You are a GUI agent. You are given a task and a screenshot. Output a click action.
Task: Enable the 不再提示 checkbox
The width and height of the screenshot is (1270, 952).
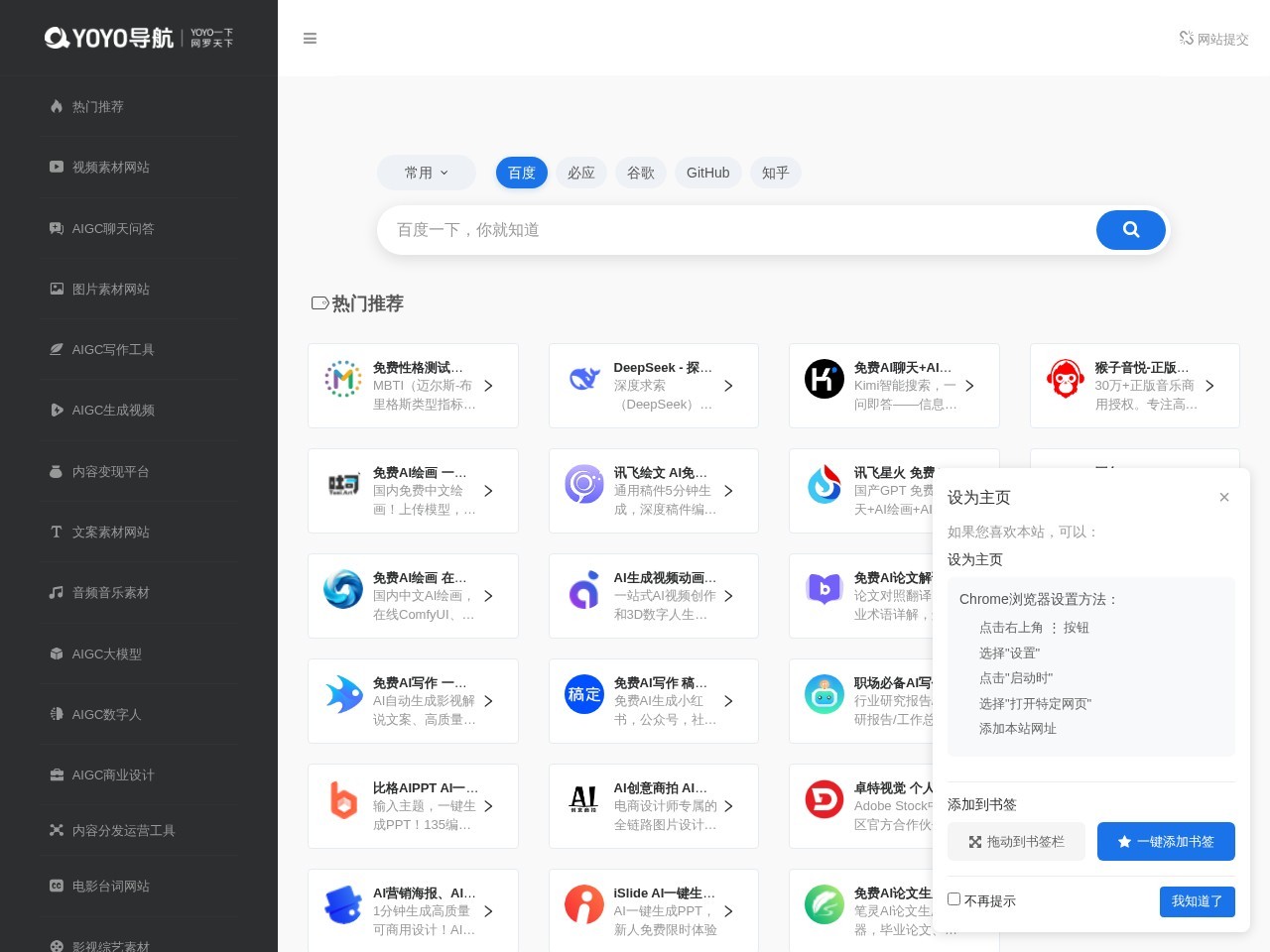click(953, 898)
